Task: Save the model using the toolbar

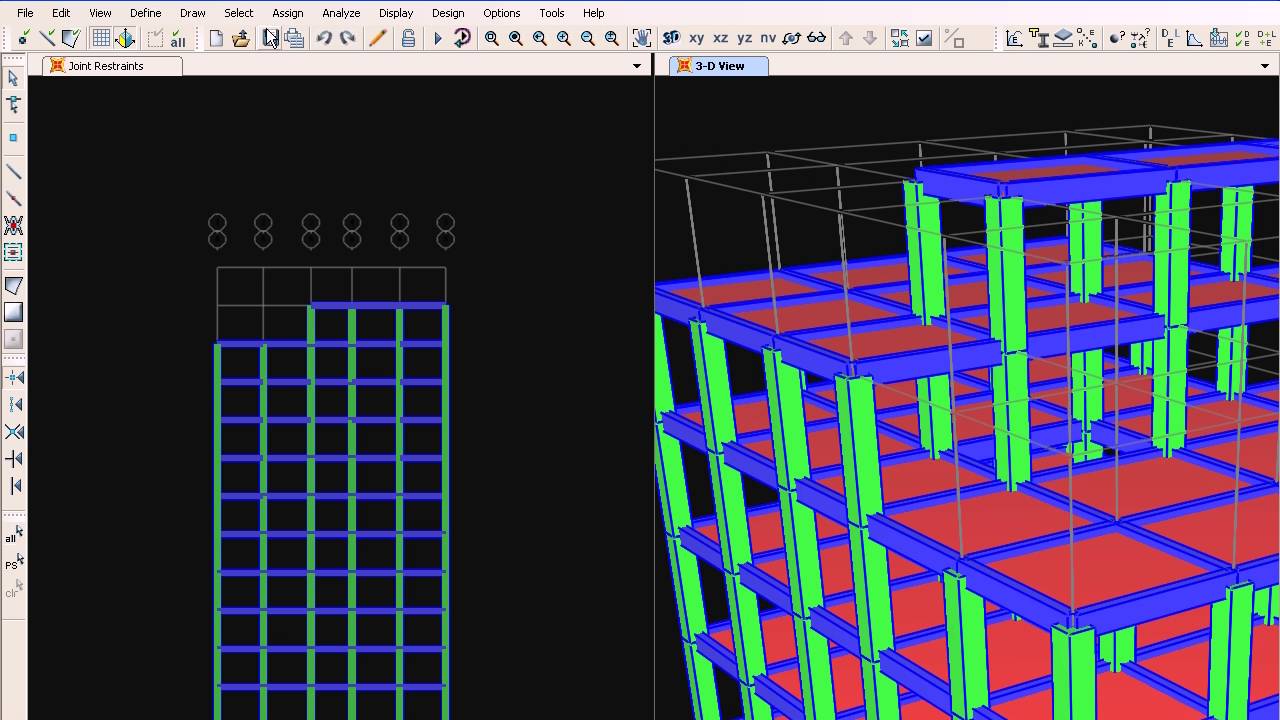Action: coord(270,38)
